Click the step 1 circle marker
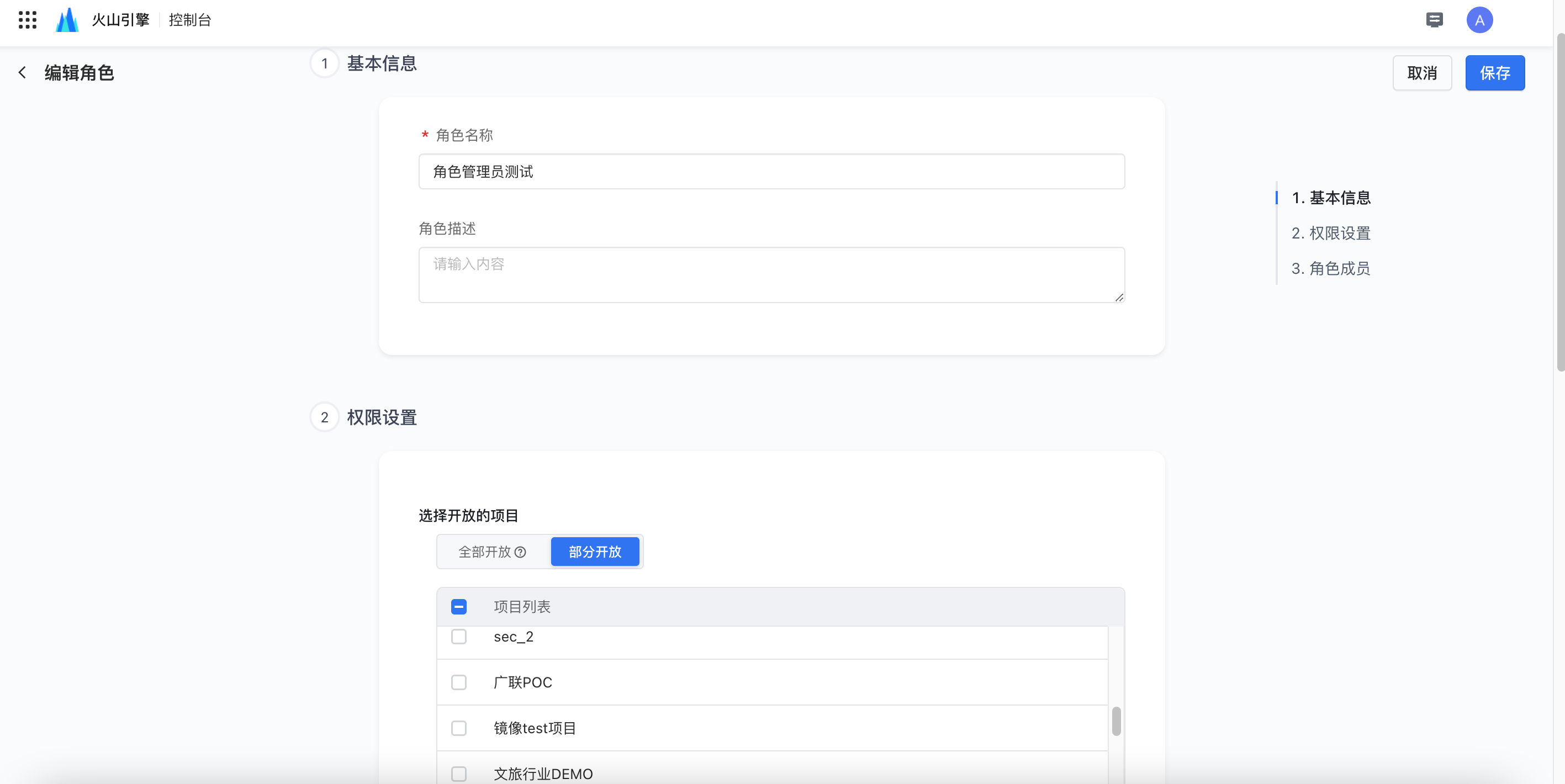The image size is (1565, 784). [324, 63]
